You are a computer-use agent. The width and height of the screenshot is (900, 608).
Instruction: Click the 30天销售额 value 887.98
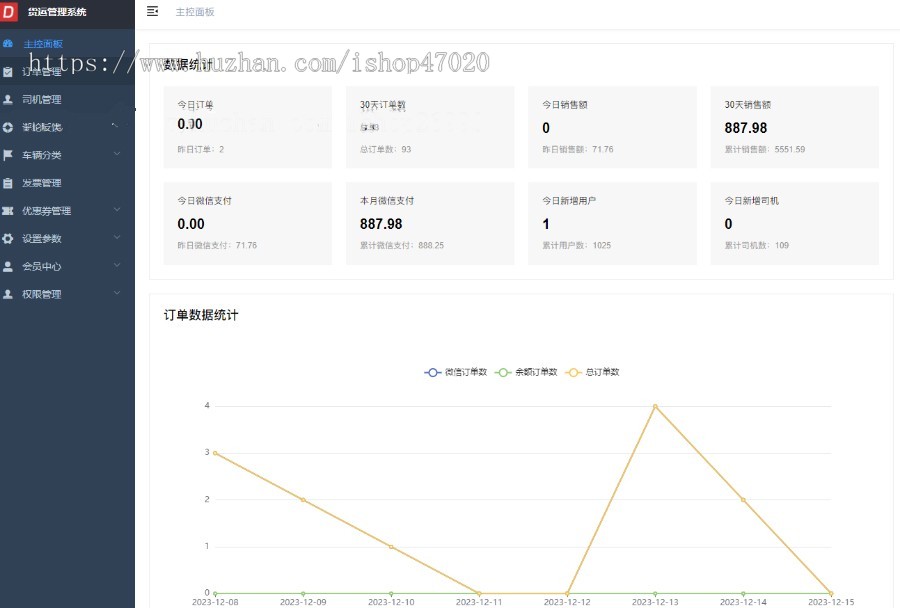point(746,128)
